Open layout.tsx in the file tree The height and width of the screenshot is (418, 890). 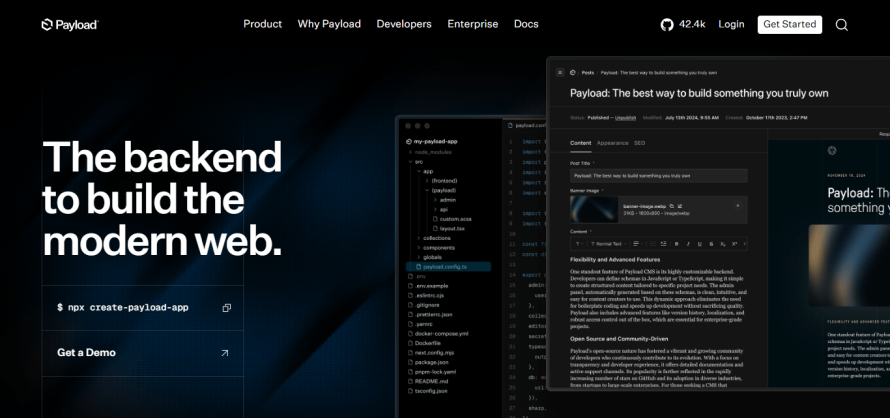click(x=449, y=228)
